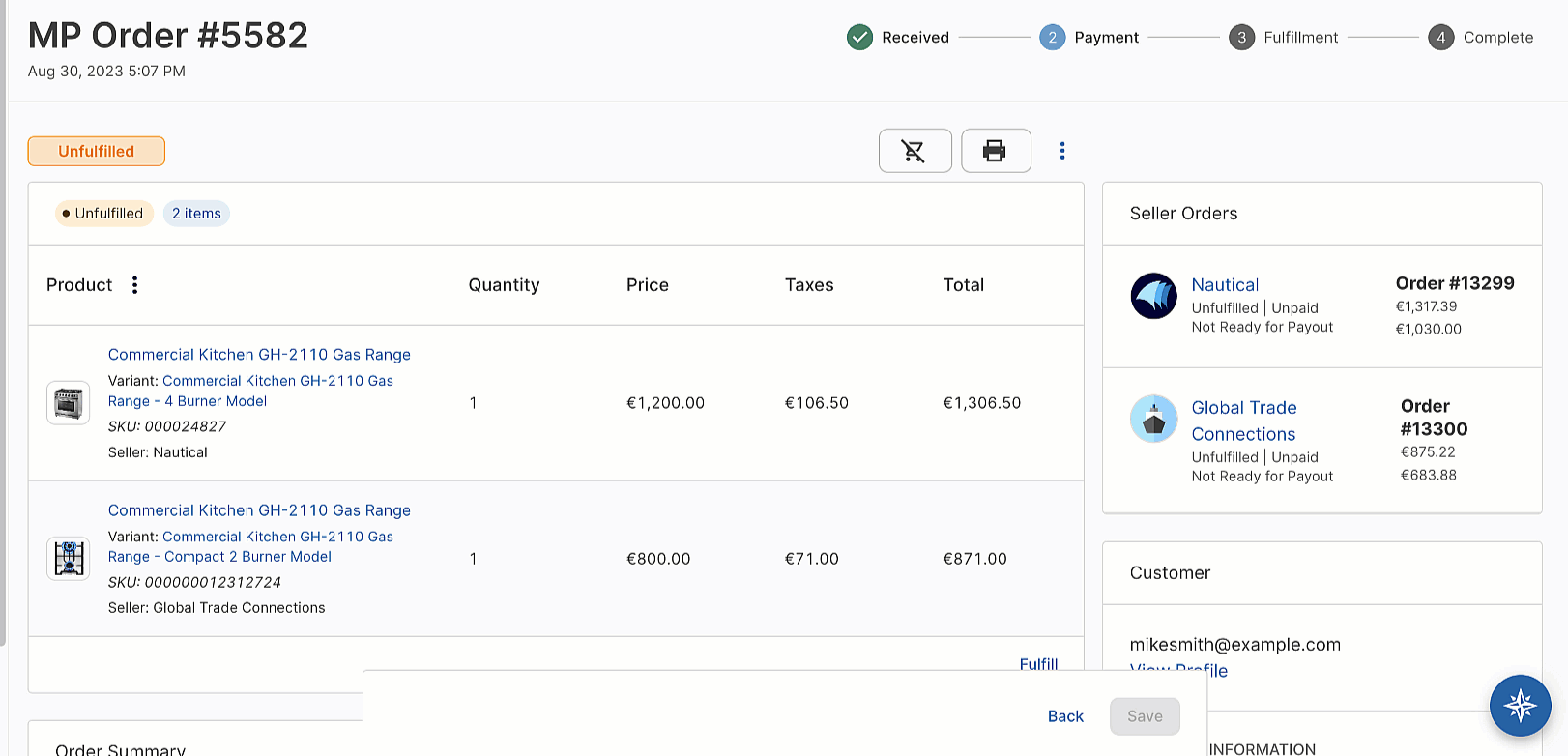Open the Compact 2 Burner product thumbnail
Screen dimensions: 1568x756
pos(69,559)
